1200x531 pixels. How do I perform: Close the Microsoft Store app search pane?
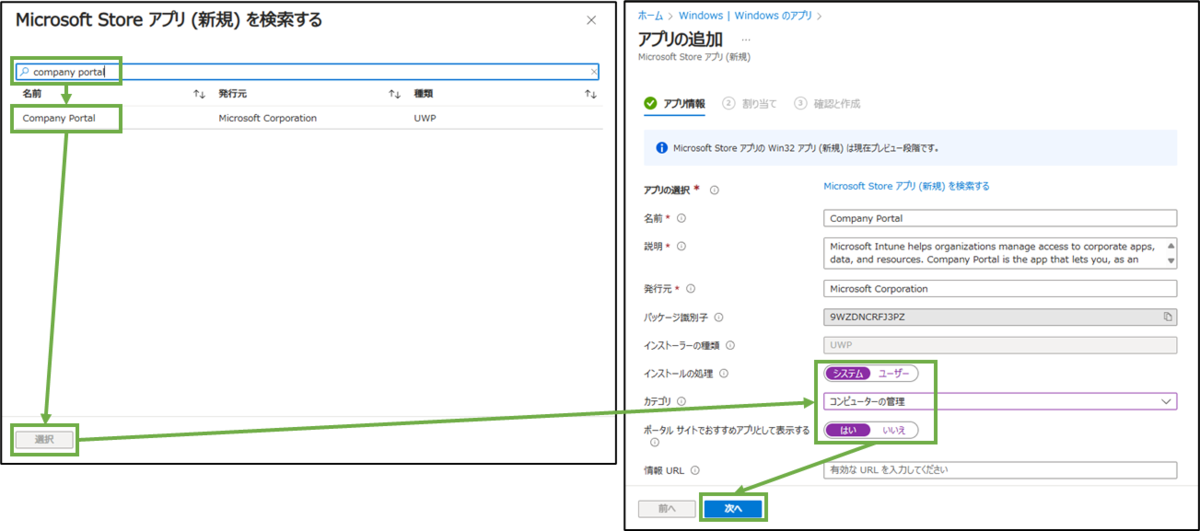[591, 20]
